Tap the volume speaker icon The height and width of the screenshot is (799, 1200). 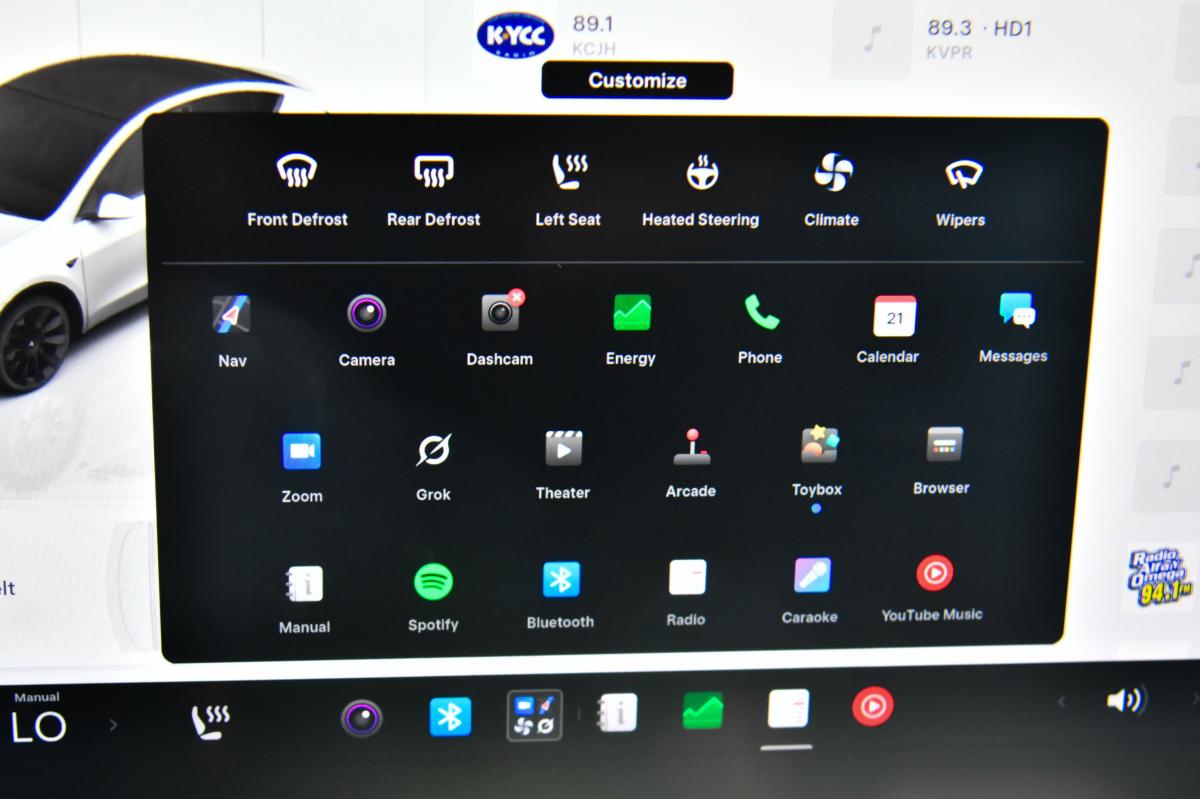pos(1126,700)
